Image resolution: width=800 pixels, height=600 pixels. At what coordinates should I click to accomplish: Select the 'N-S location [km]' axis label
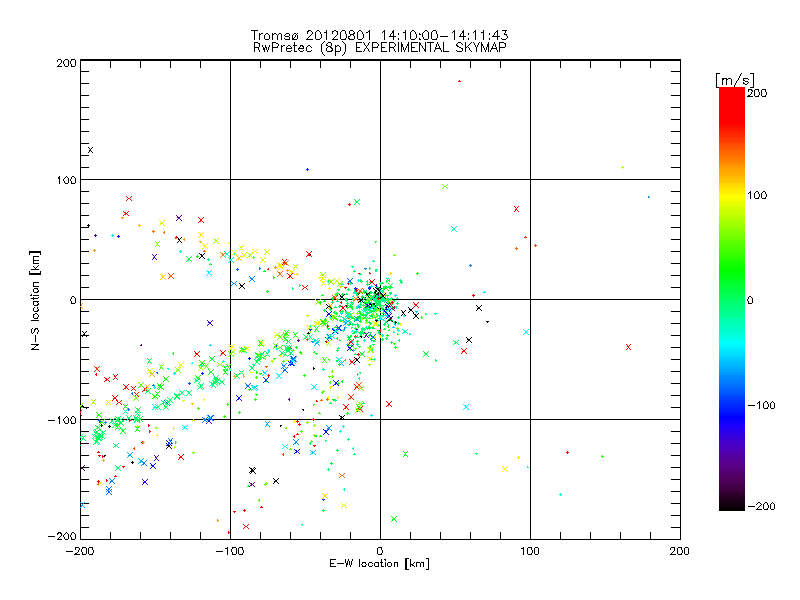(x=35, y=300)
